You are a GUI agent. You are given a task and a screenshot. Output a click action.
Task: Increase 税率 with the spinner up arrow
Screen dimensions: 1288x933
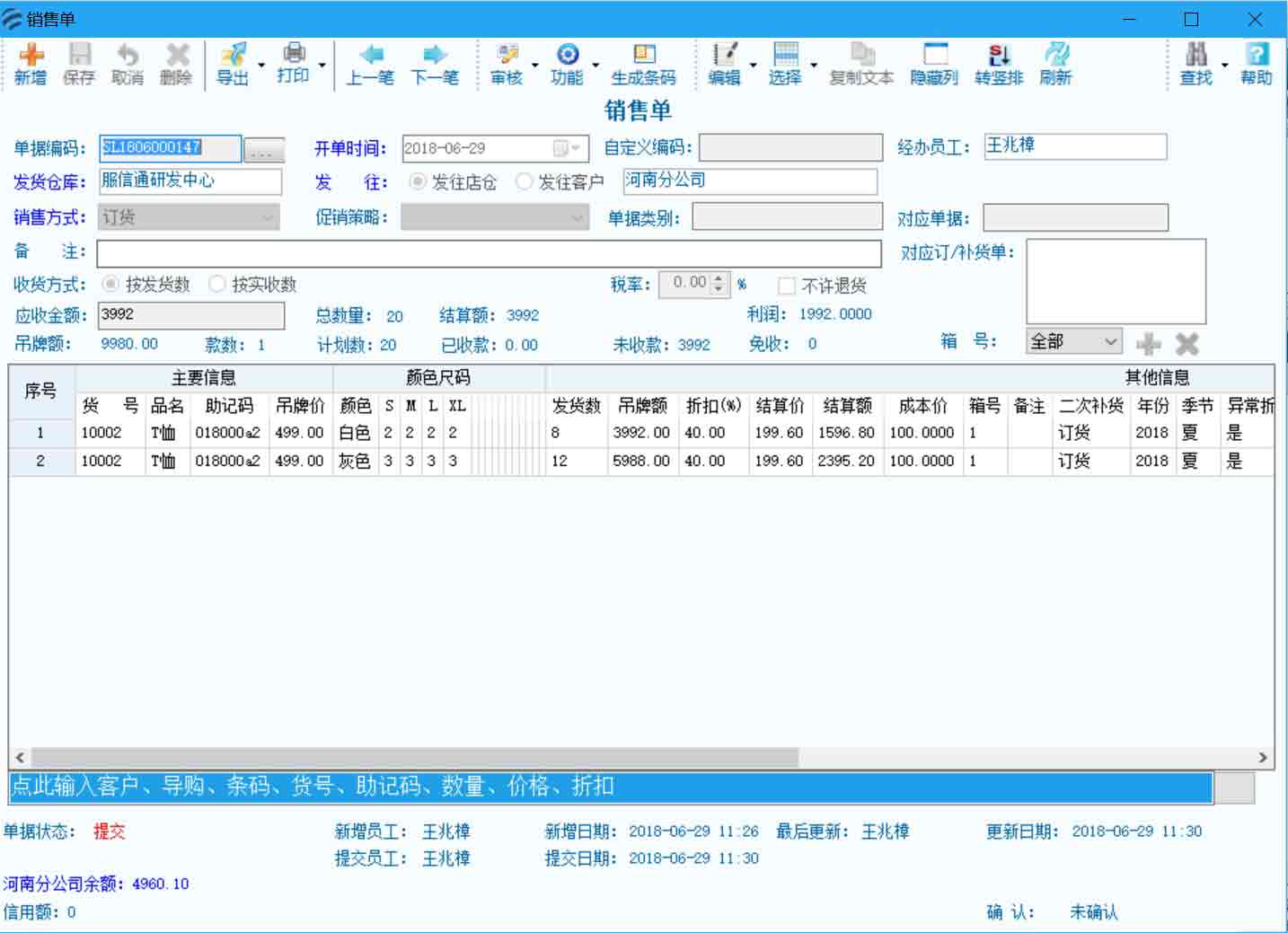click(718, 278)
